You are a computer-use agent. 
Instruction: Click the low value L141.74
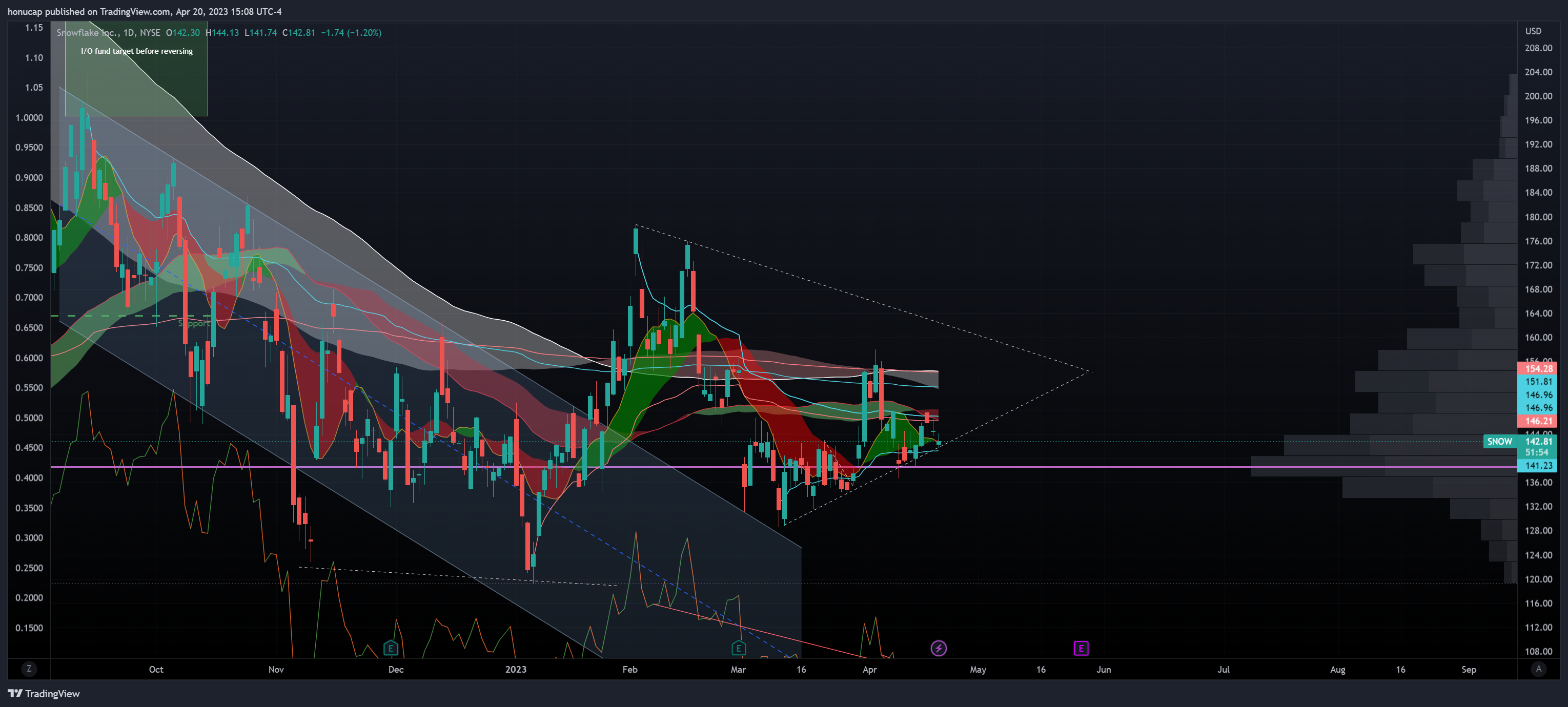point(260,33)
